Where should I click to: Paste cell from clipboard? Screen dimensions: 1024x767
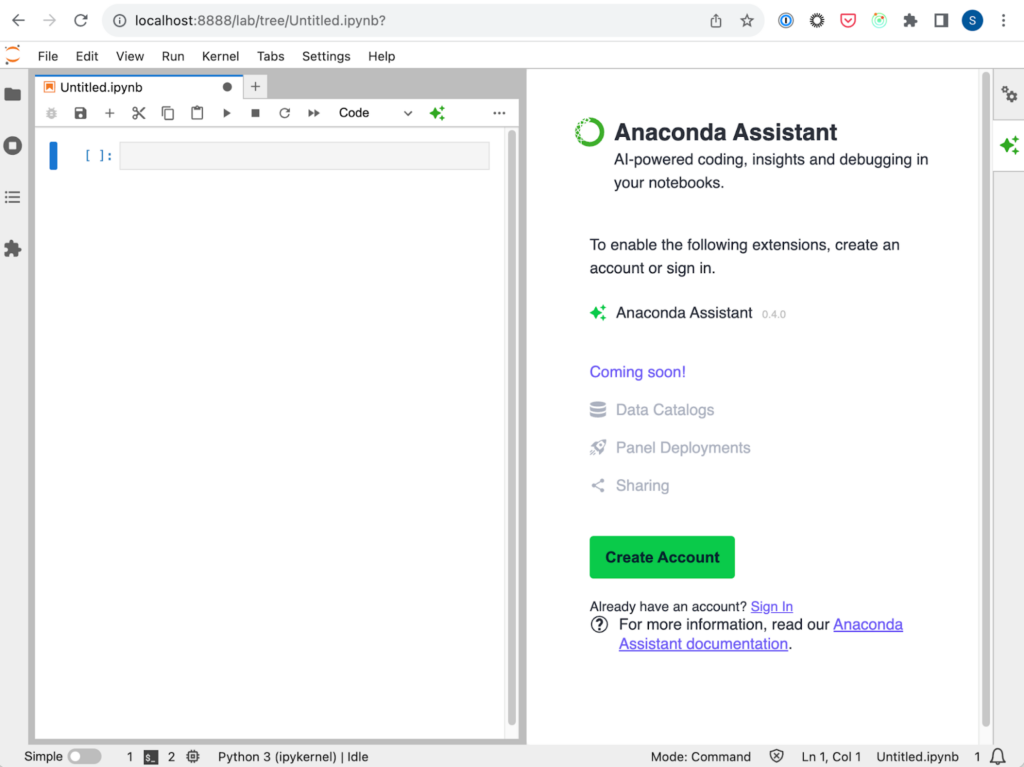[x=197, y=113]
